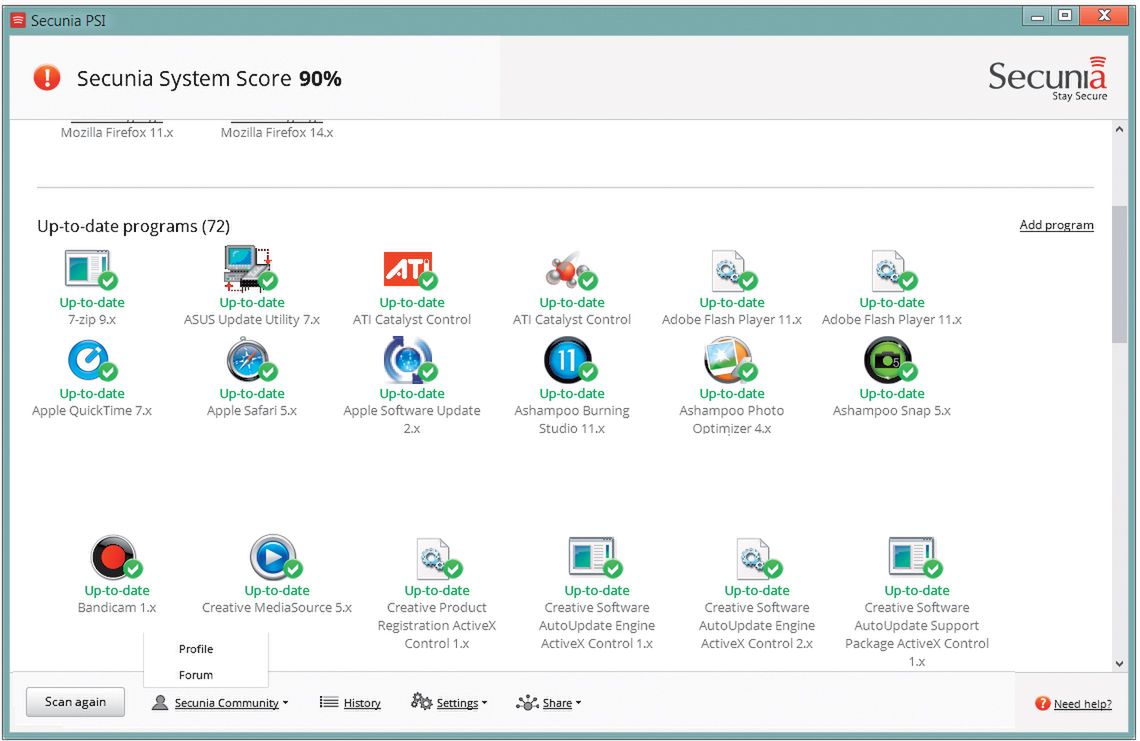Viewport: 1140px width, 741px height.
Task: Click the Ashampoo Snap 5.x camera icon
Action: pyautogui.click(x=890, y=360)
